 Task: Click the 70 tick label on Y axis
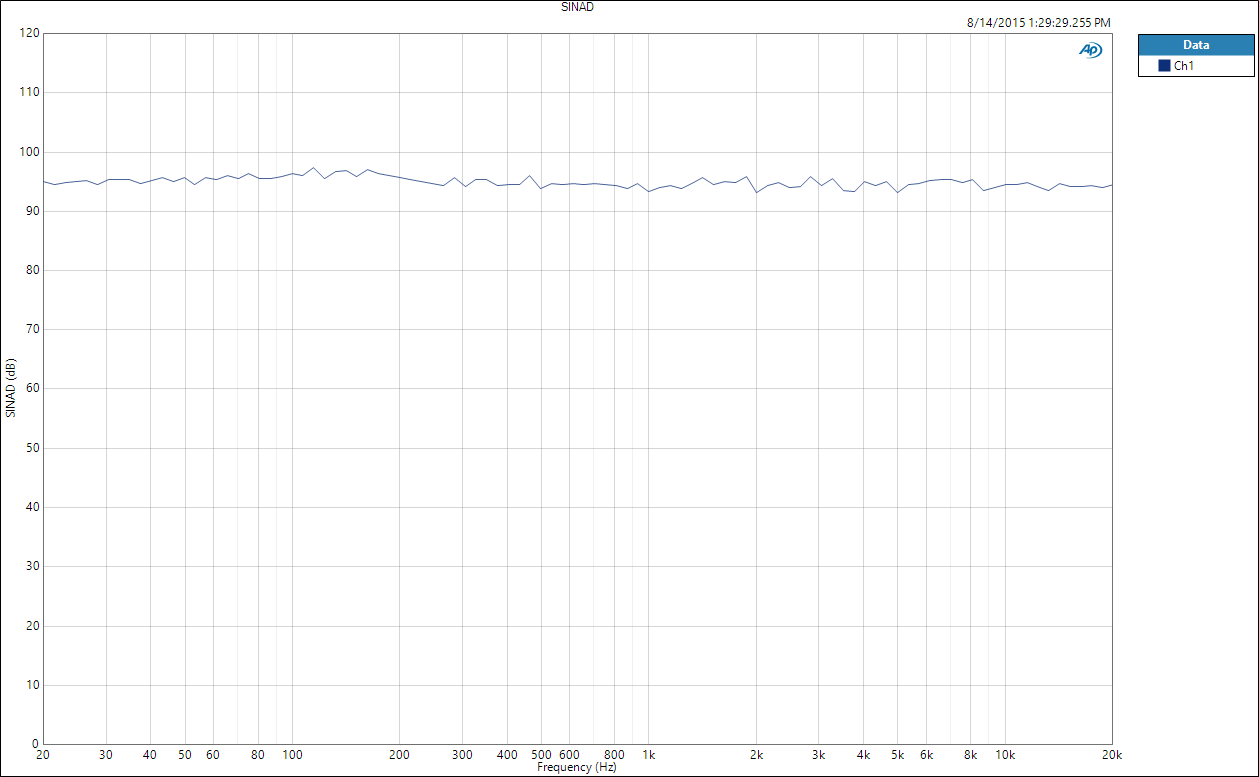point(33,329)
